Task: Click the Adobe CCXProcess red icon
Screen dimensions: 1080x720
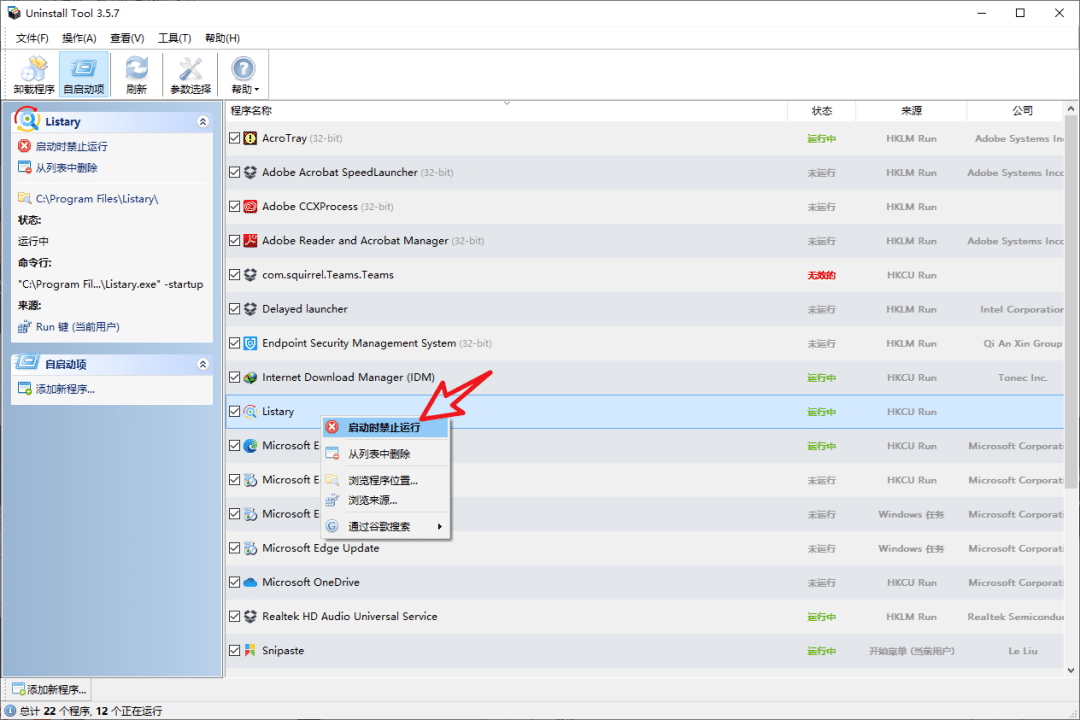Action: [x=250, y=206]
